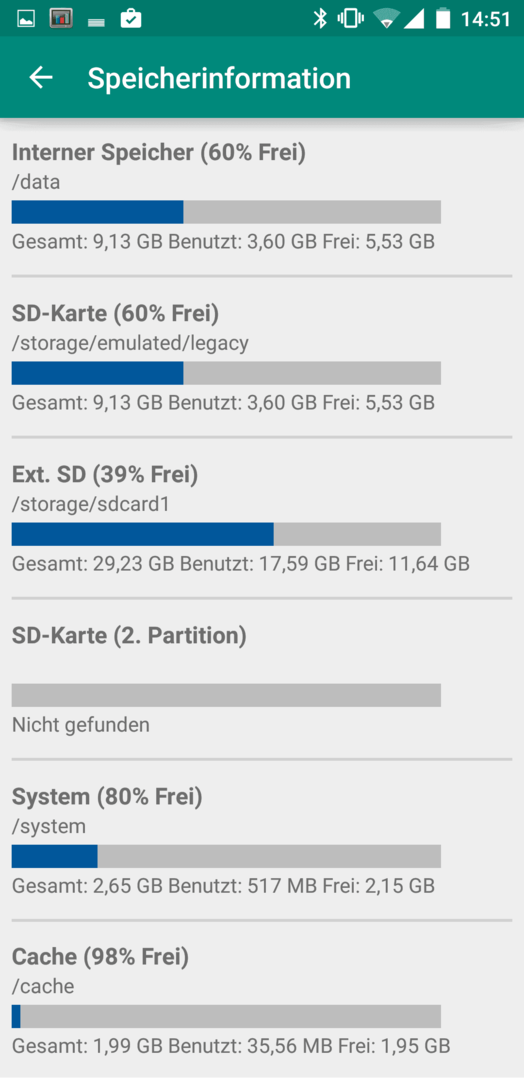
Task: Tap the battery icon in status bar
Action: coord(443,19)
